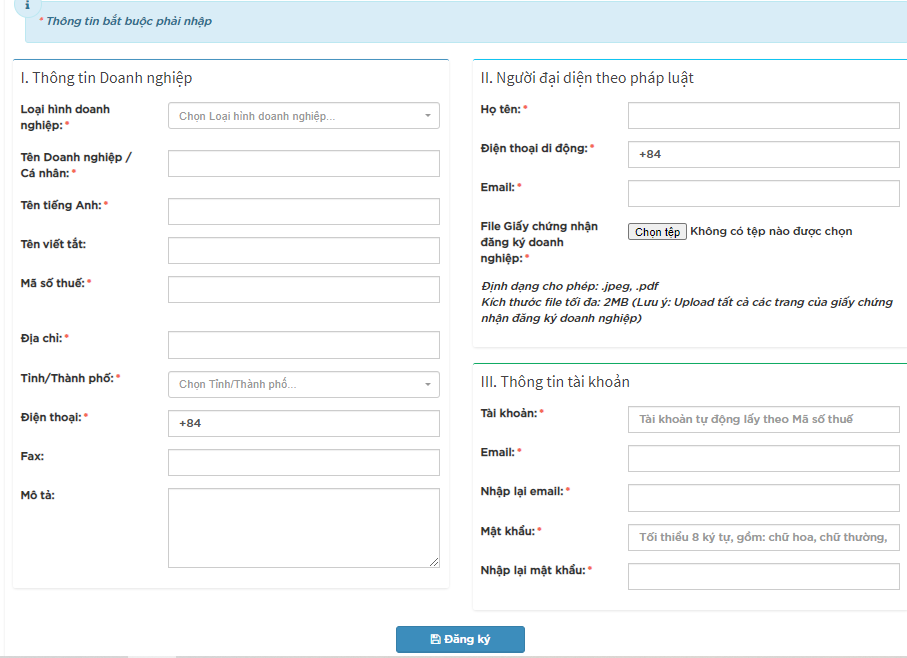Click inside the Mô tả textarea

coord(303,528)
